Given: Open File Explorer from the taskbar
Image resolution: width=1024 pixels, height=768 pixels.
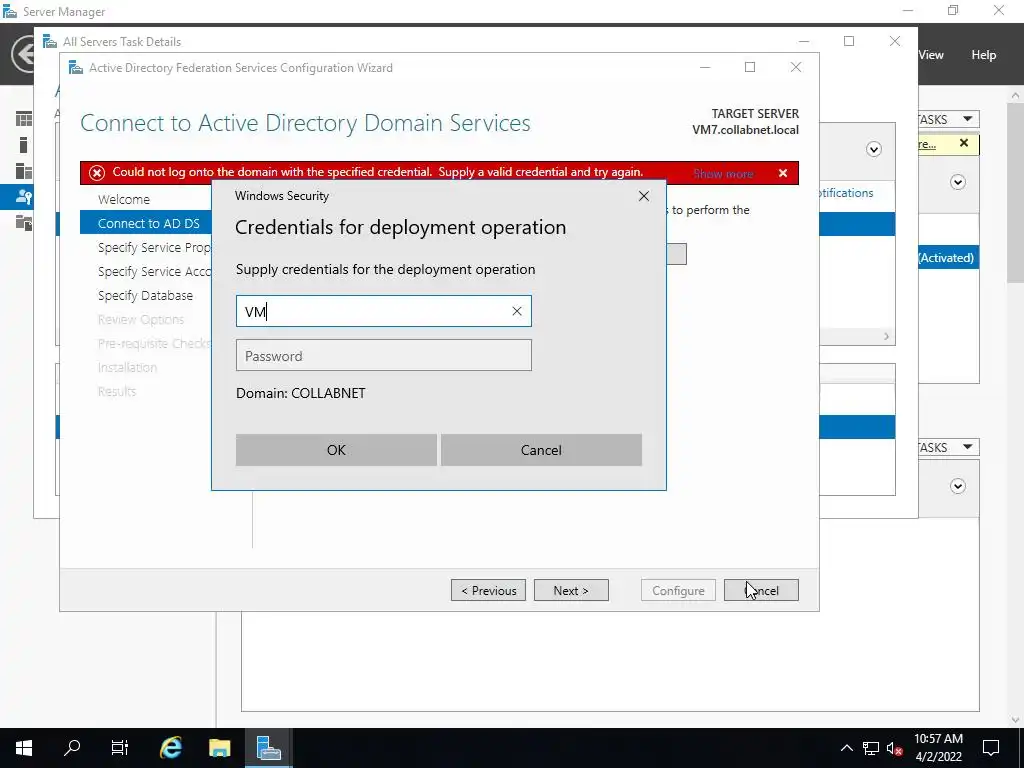Looking at the screenshot, I should (x=219, y=748).
